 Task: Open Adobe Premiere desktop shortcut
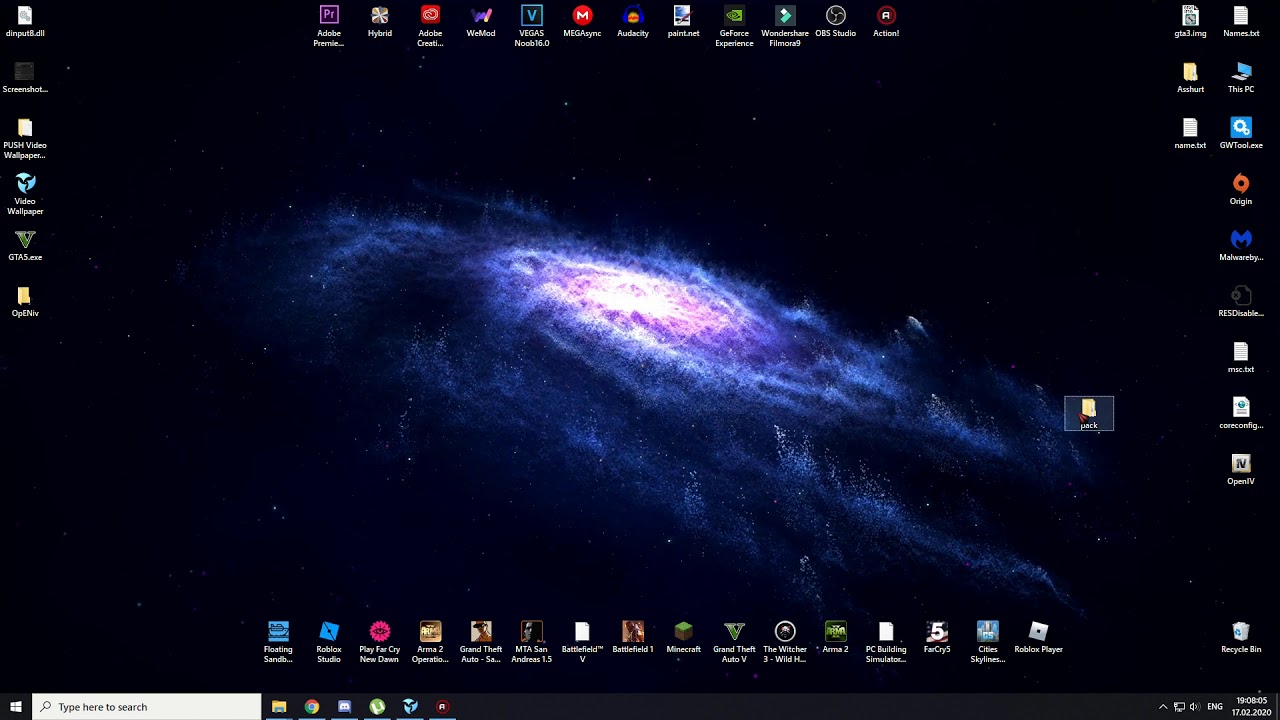click(x=329, y=26)
